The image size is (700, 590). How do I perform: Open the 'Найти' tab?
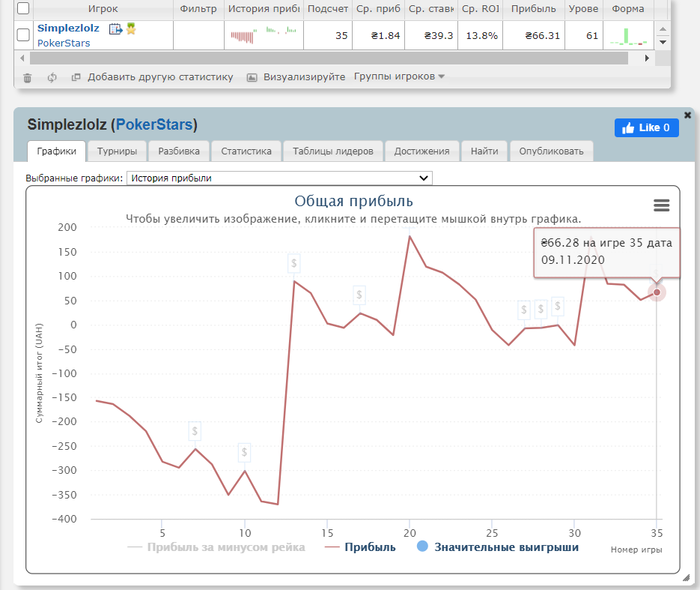coord(484,151)
